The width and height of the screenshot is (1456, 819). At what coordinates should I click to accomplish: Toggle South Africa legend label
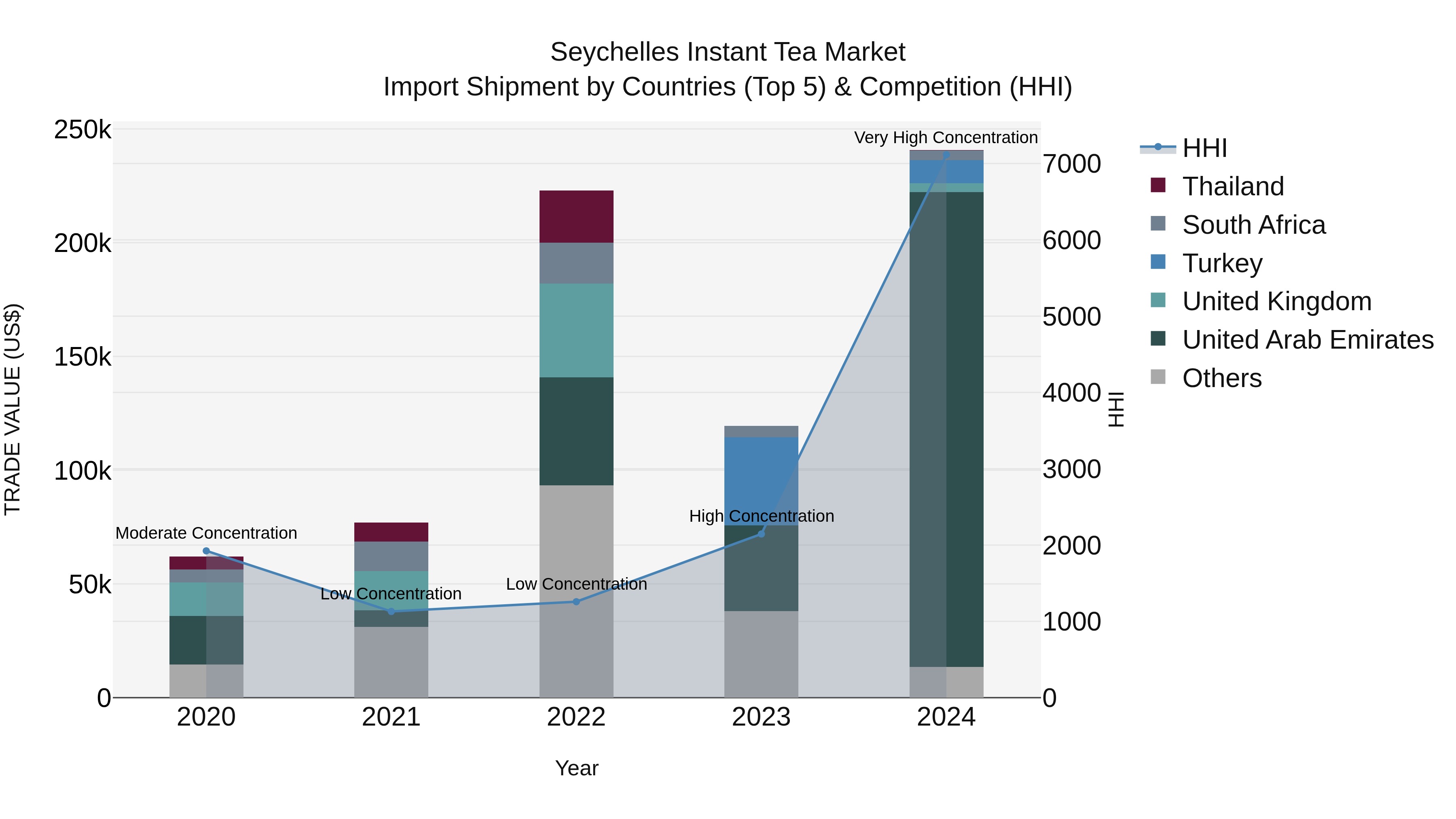(1254, 225)
